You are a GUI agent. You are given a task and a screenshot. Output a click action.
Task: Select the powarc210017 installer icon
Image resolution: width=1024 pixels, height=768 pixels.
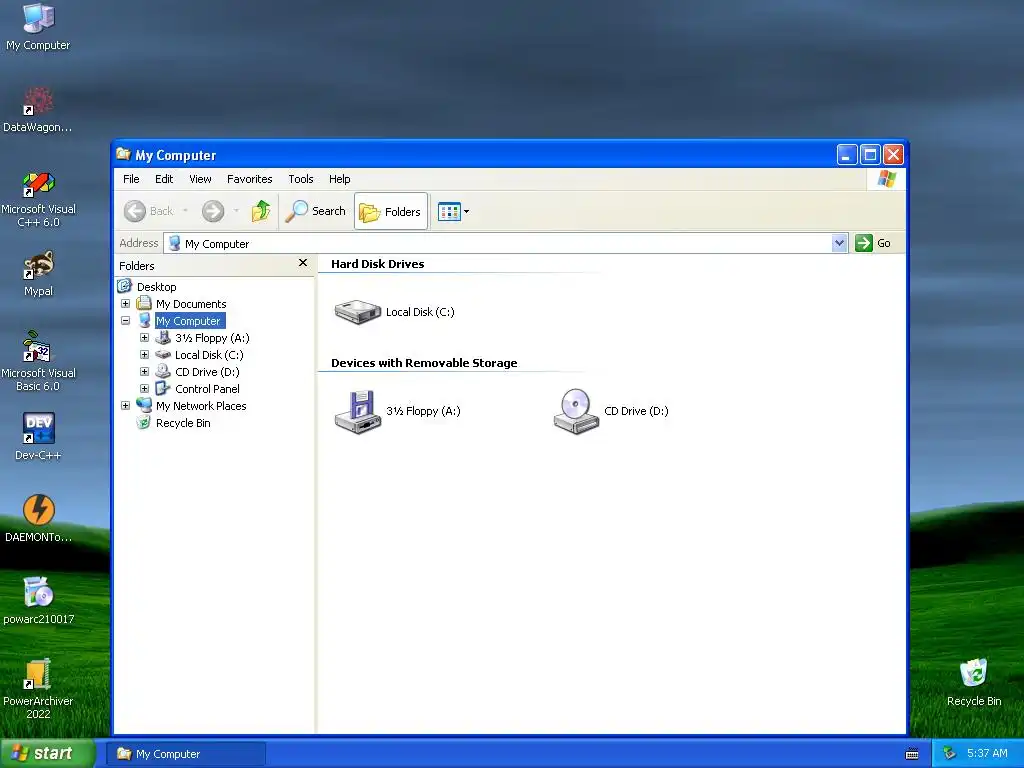coord(38,600)
